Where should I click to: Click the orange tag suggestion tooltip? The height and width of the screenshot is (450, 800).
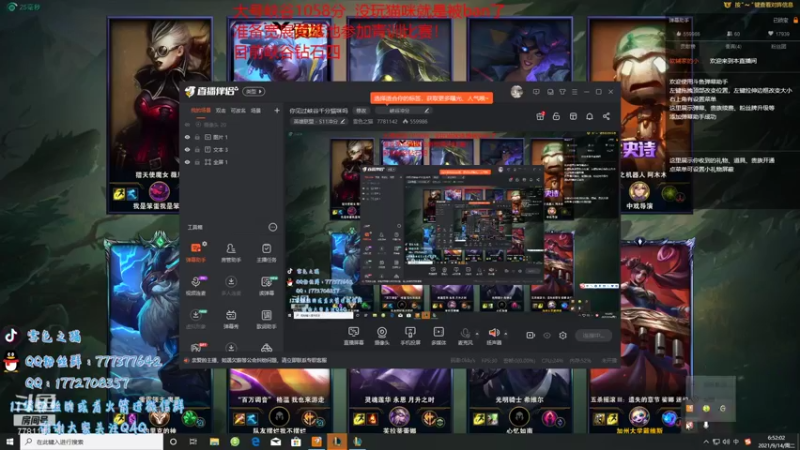click(x=432, y=97)
